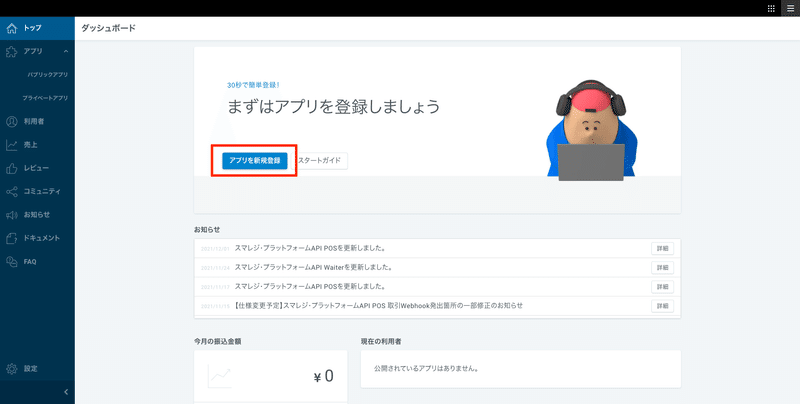Click the 現在の利用者 label
Screen dimensions: 800x404
tap(381, 341)
